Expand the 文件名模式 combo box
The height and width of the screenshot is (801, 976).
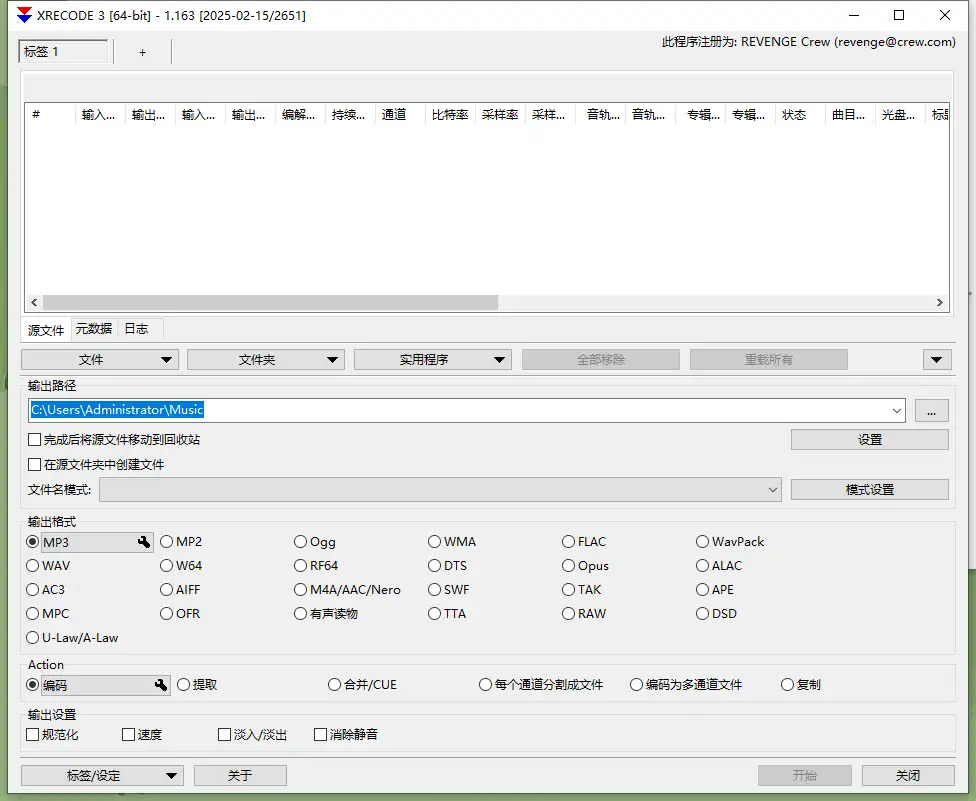click(772, 490)
